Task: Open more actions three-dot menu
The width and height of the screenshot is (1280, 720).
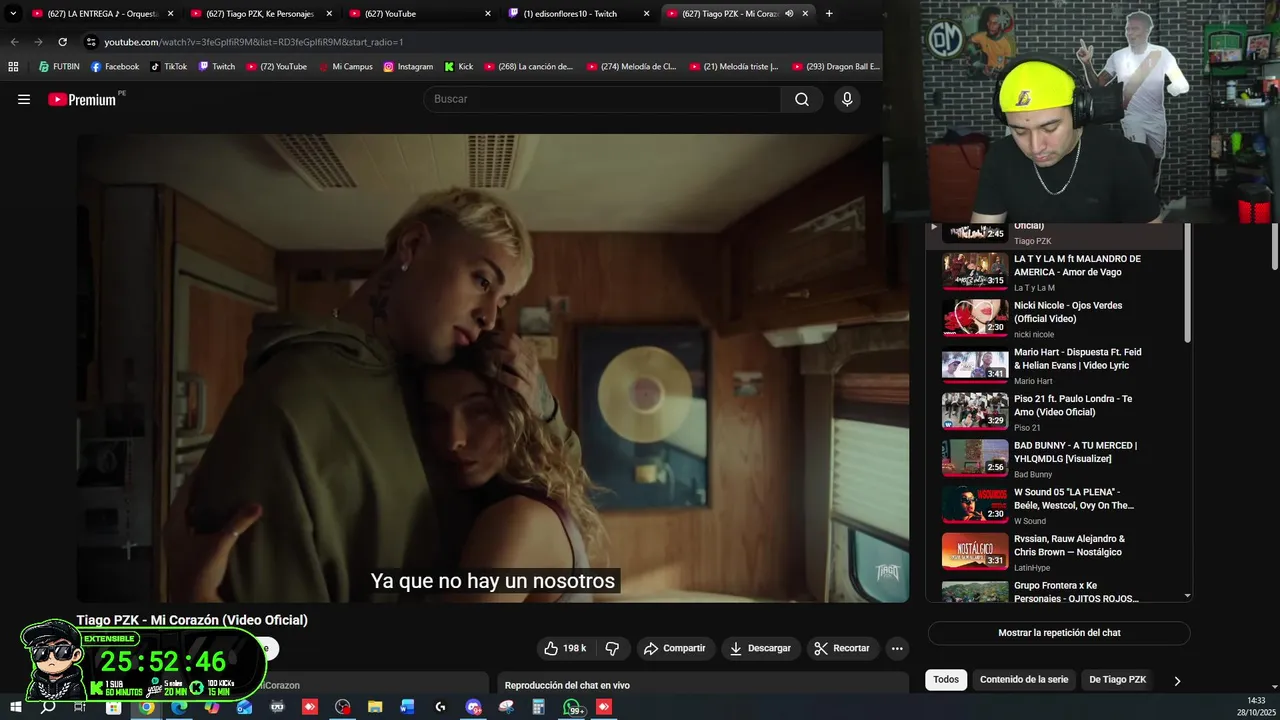Action: [x=897, y=648]
